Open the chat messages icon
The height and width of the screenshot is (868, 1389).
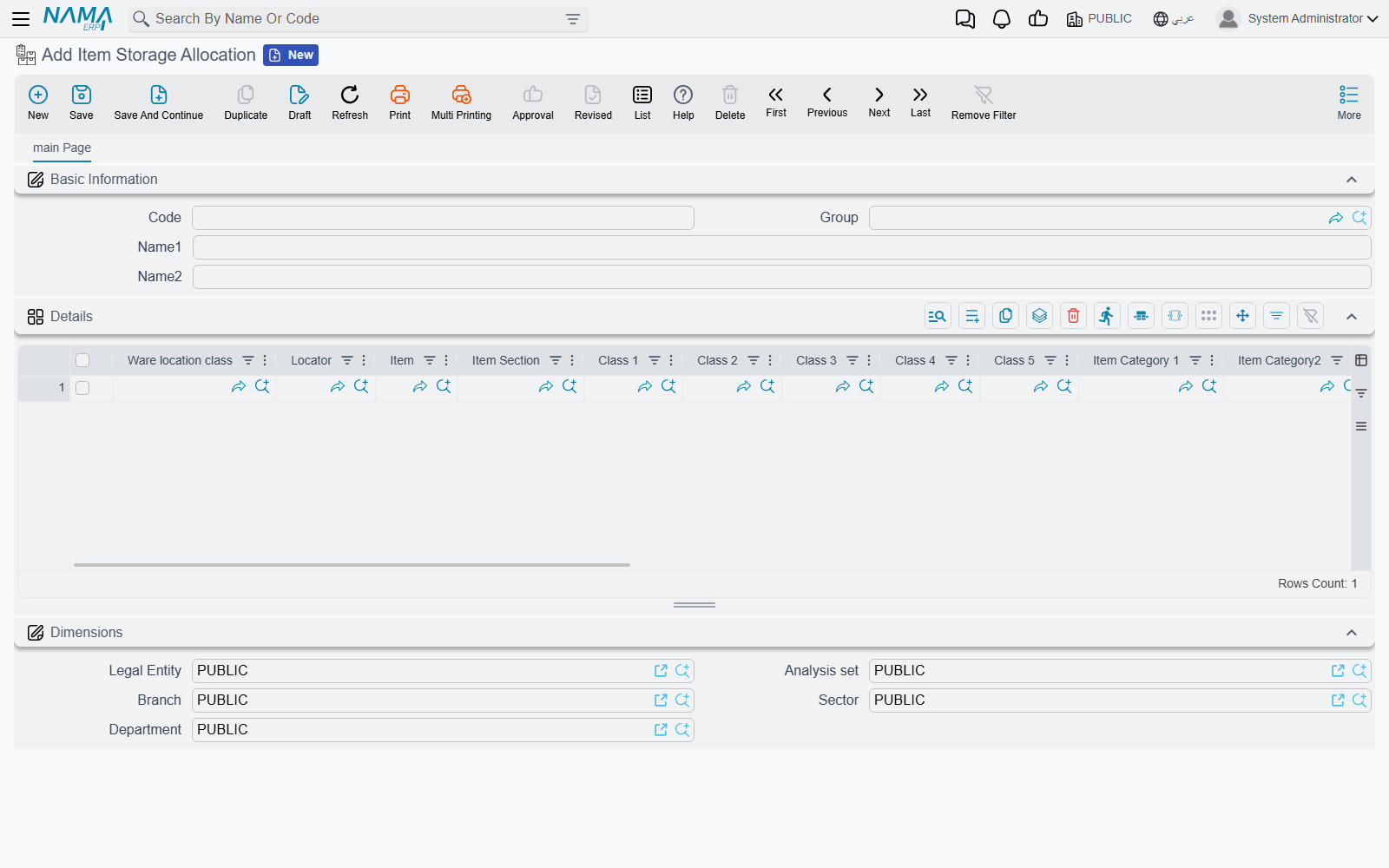point(965,19)
